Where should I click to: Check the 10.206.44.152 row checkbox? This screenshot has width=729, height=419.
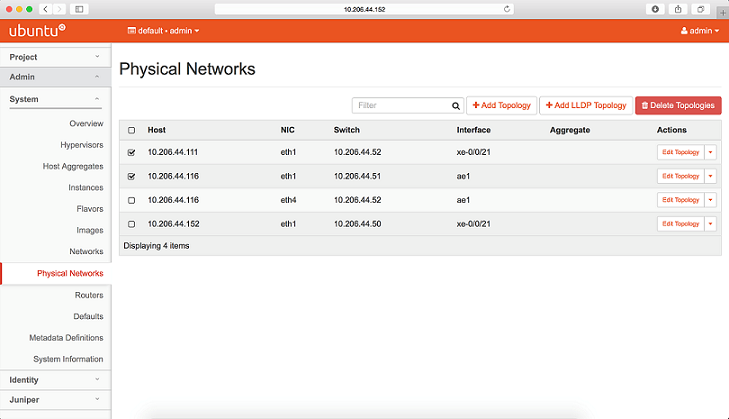click(132, 224)
